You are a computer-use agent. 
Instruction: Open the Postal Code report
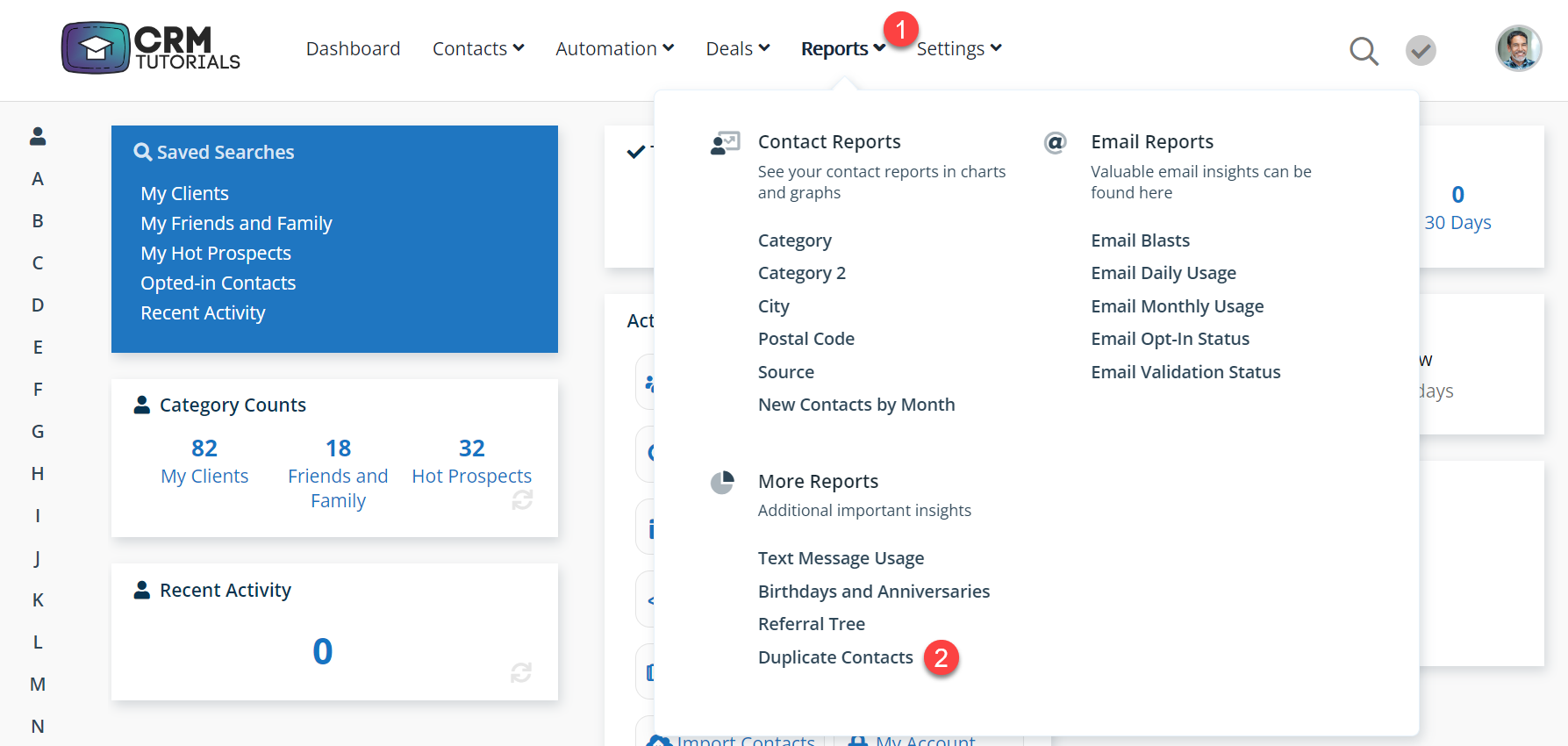(x=806, y=339)
